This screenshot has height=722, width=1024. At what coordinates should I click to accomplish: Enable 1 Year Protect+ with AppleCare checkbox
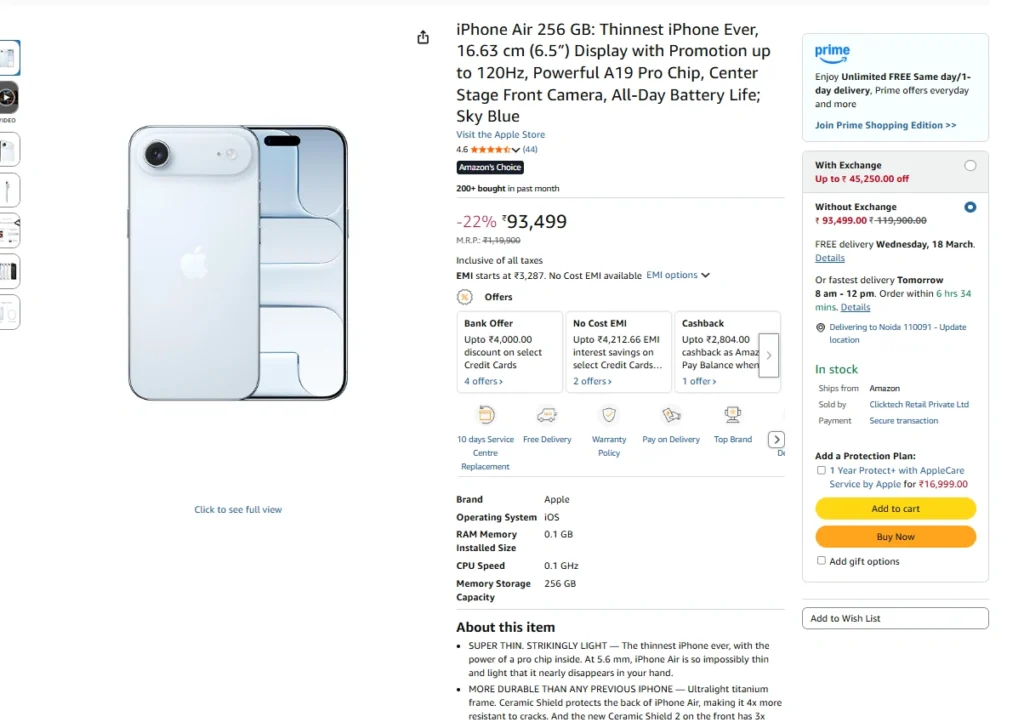coord(821,469)
